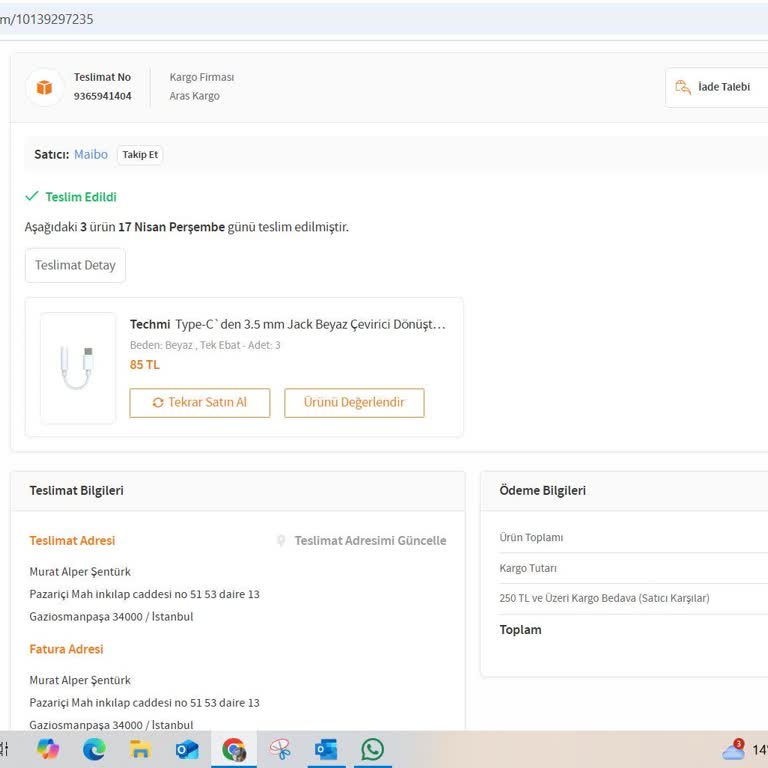Open File Explorer from the taskbar

click(x=140, y=749)
